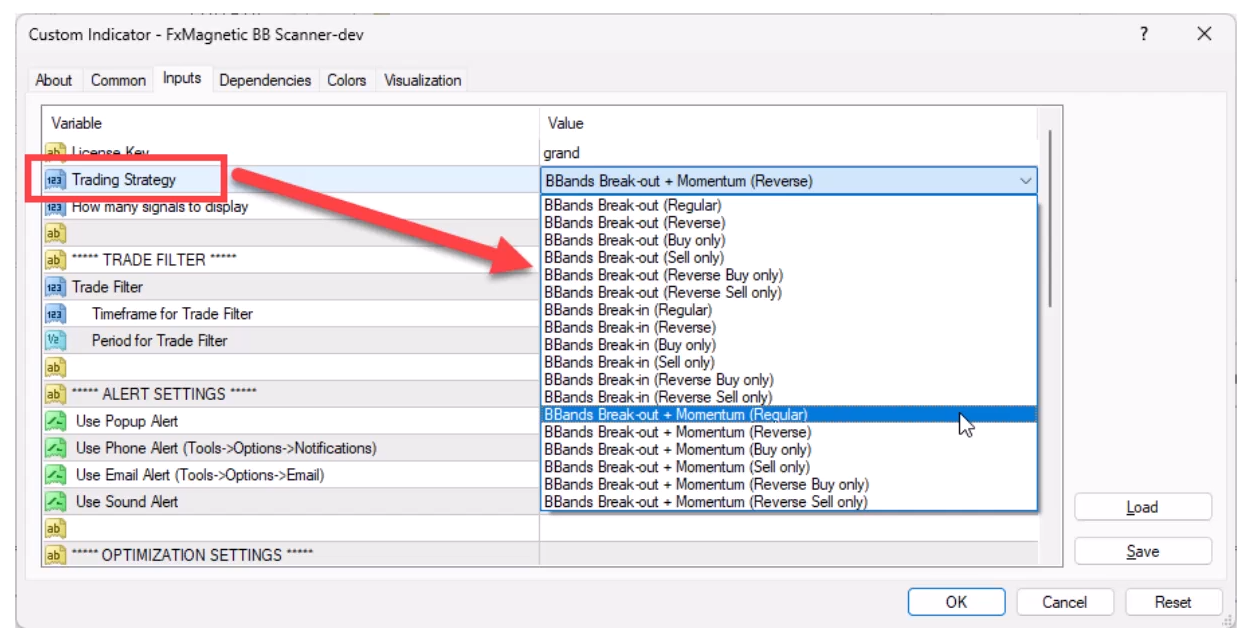Pick BBands Break-out (Reverse Sell only)
The image size is (1251, 642).
pos(789,293)
